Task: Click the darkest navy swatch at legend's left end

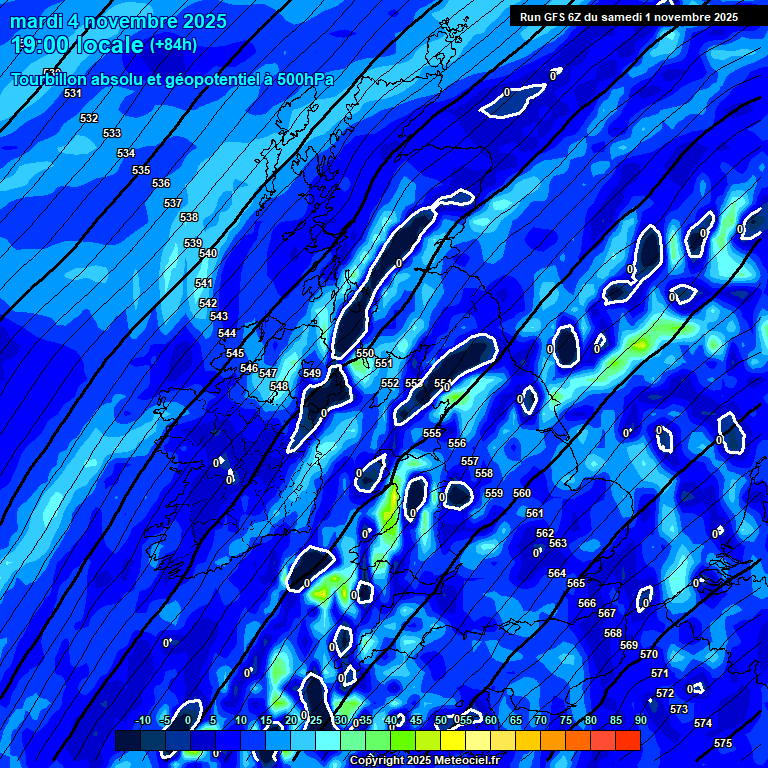Action: point(127,741)
